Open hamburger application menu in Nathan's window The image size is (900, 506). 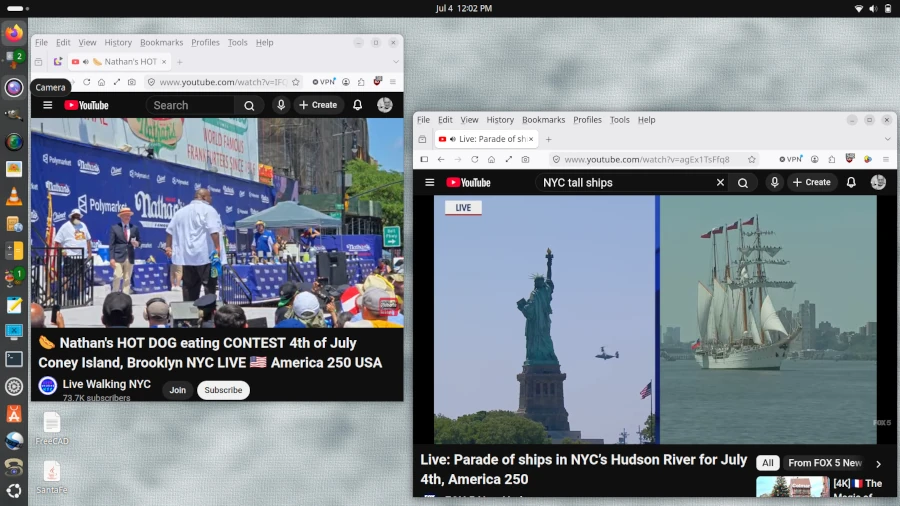[x=393, y=82]
